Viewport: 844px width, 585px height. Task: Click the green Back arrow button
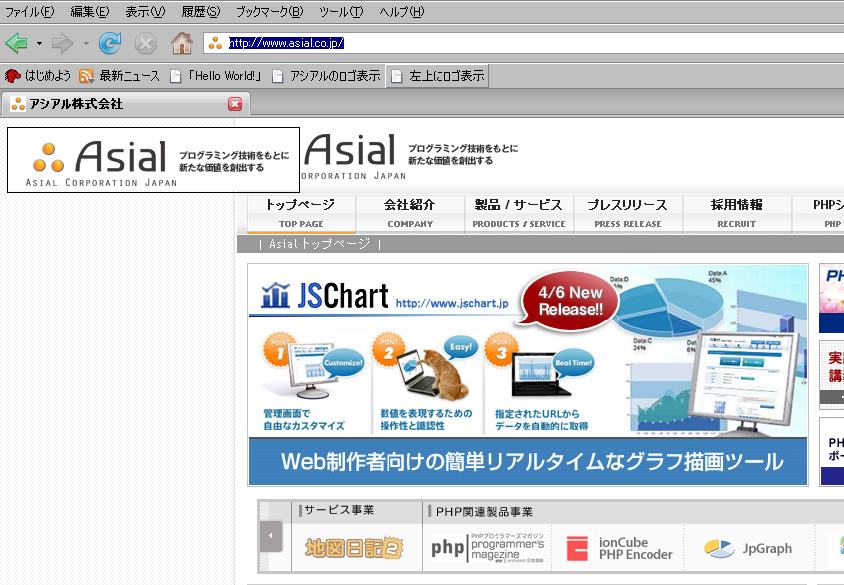[16, 43]
